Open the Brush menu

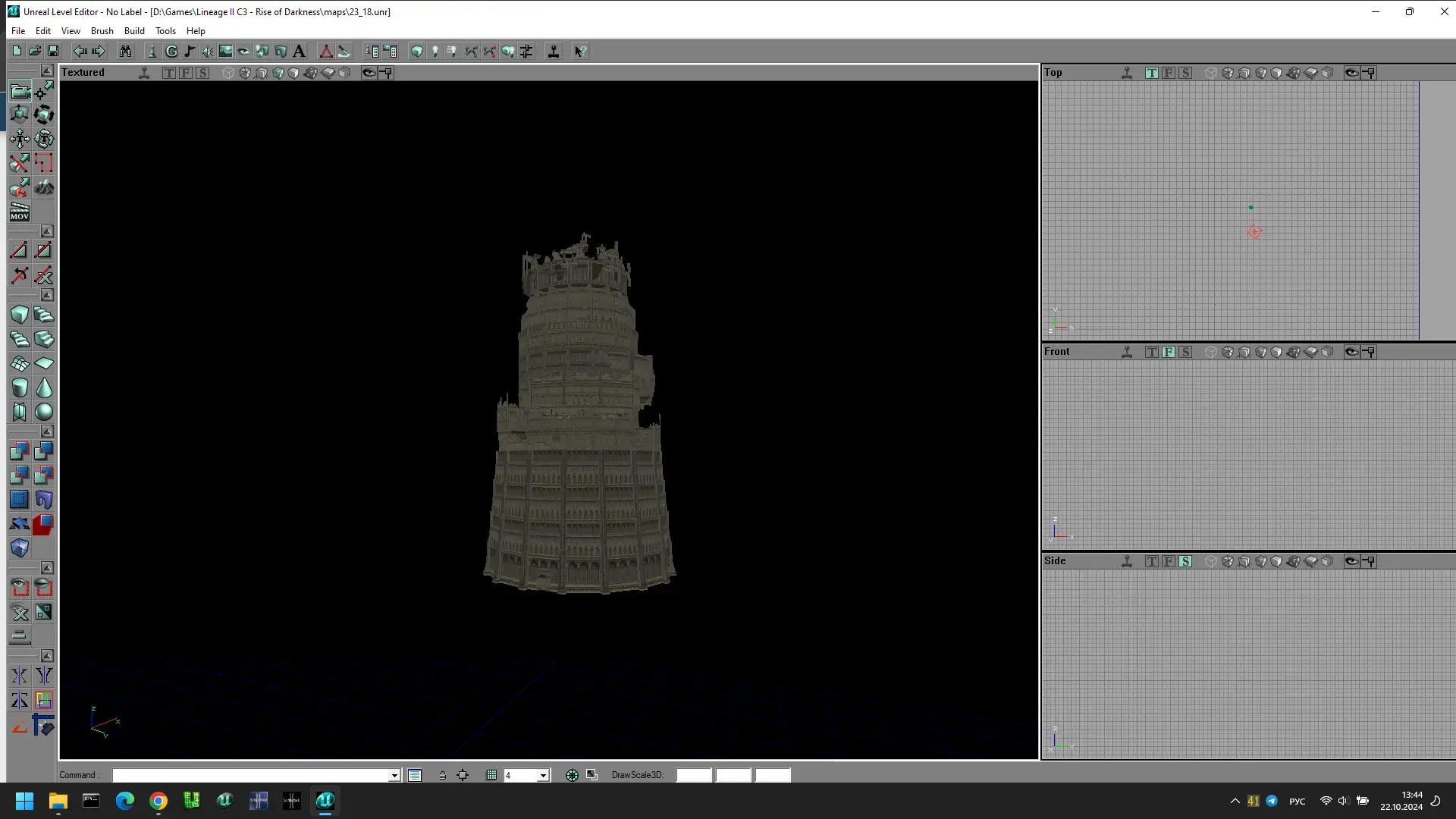click(102, 31)
